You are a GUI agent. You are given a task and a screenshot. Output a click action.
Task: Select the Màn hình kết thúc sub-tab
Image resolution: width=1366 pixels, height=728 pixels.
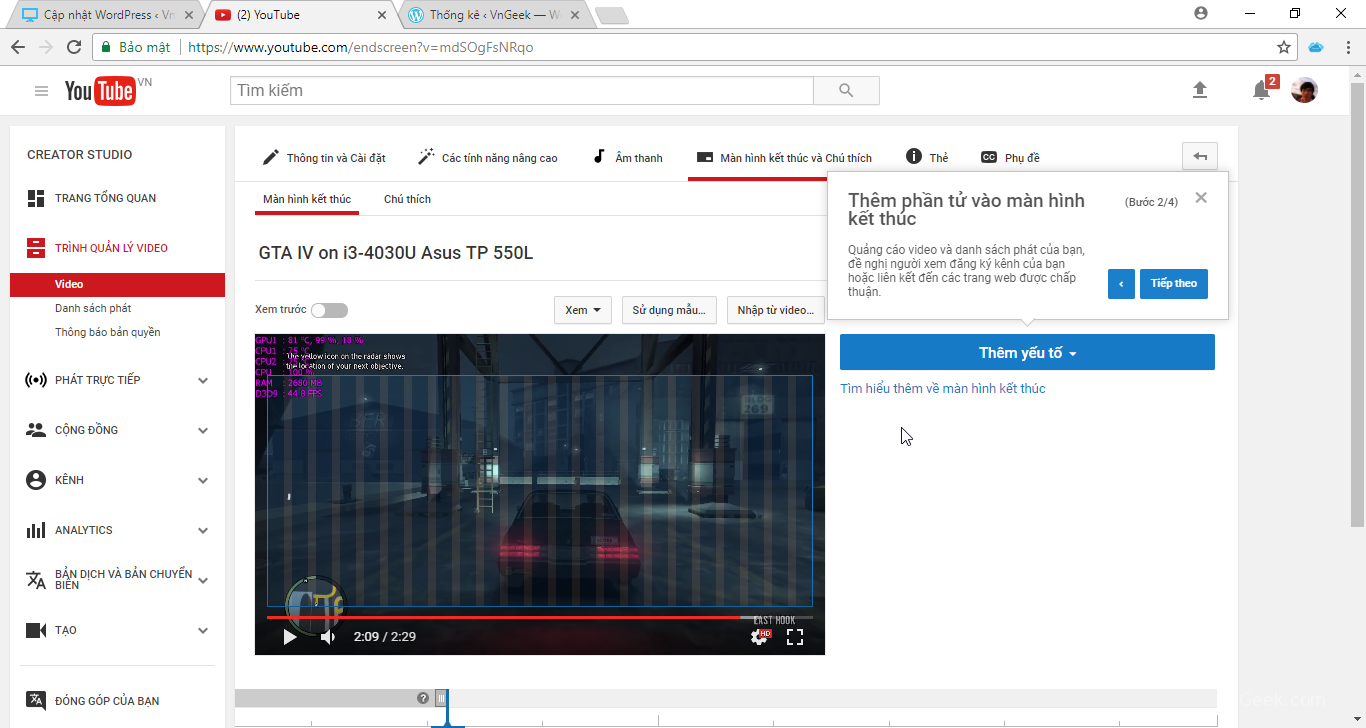click(x=307, y=199)
